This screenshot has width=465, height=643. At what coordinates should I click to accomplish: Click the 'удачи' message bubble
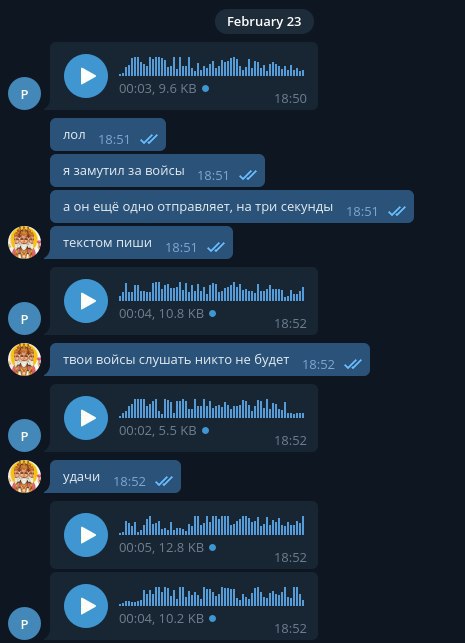click(113, 477)
